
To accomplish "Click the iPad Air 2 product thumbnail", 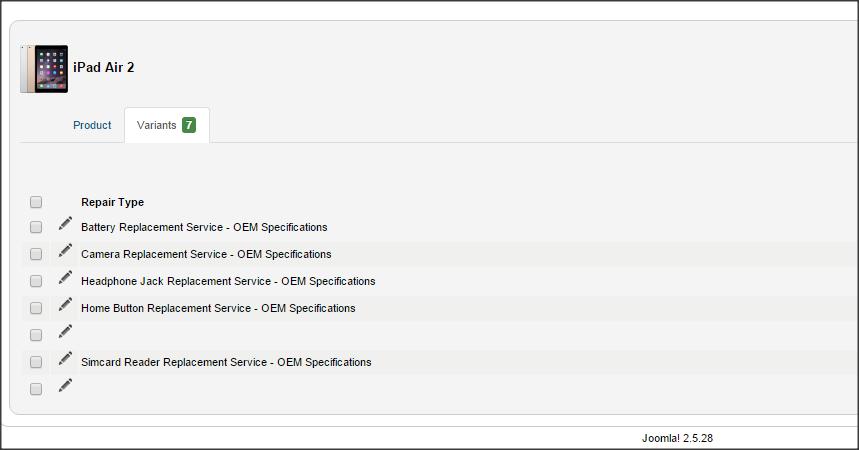I will pos(44,69).
